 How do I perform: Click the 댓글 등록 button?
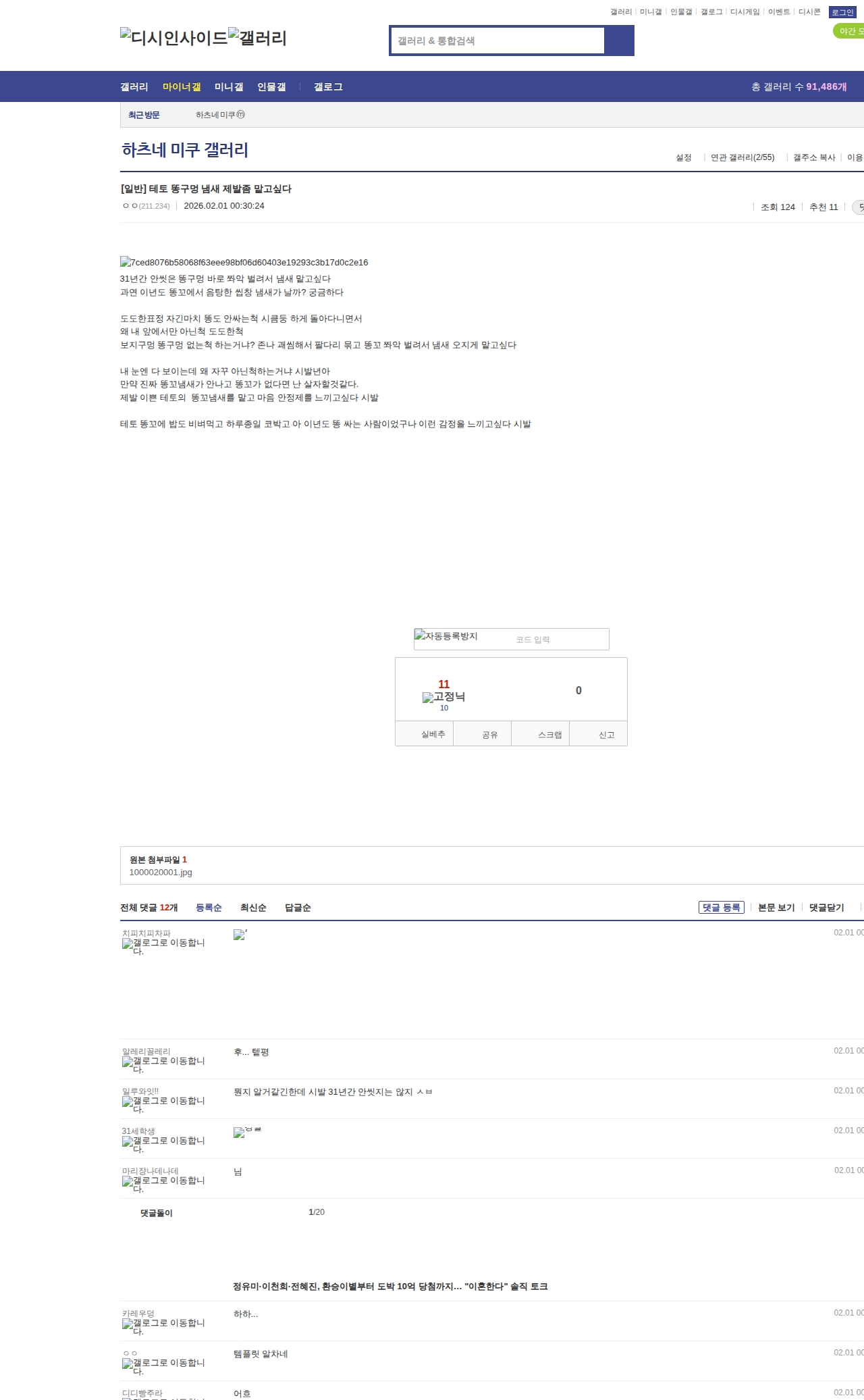(x=722, y=908)
